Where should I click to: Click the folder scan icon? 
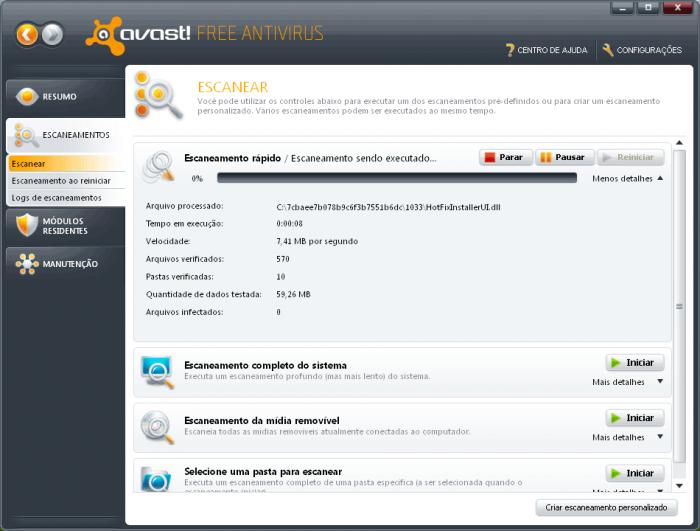(158, 478)
